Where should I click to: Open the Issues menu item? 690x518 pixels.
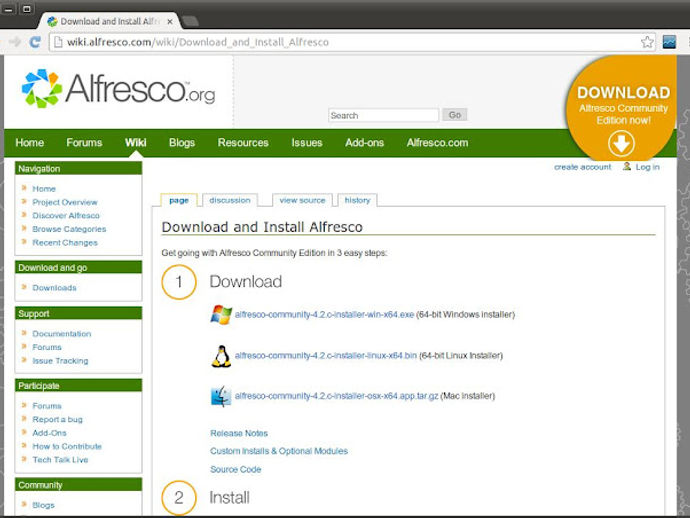pos(307,143)
